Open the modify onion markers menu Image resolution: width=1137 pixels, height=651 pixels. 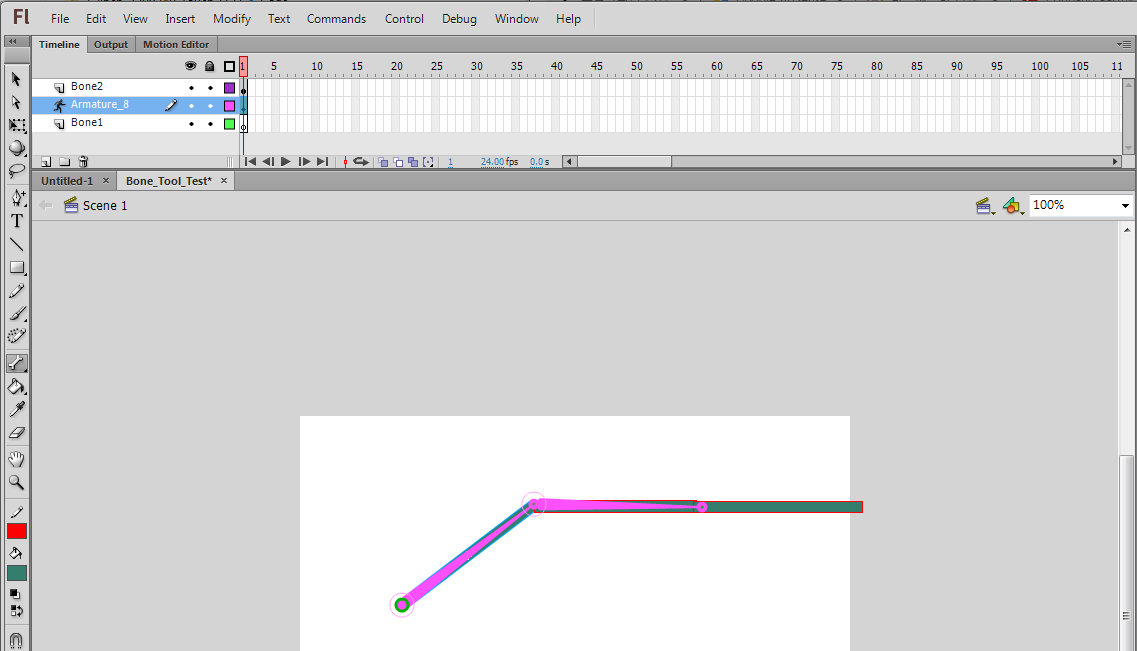tap(429, 162)
